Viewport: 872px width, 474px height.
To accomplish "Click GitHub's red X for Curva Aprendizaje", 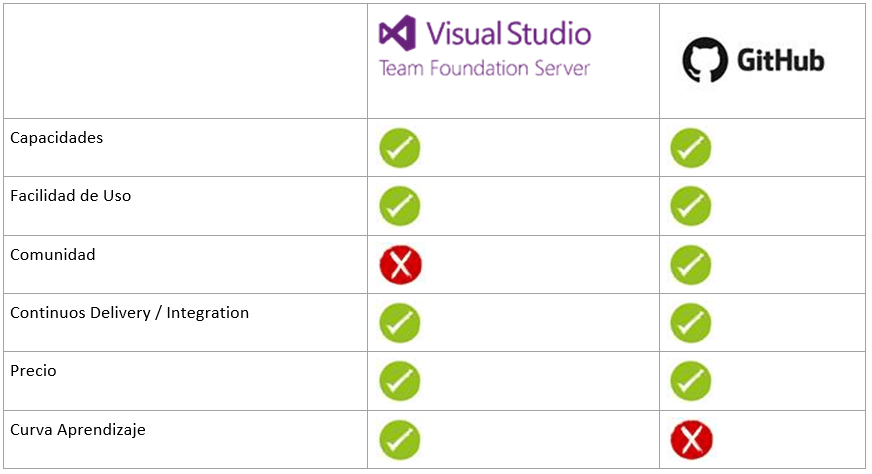I will pyautogui.click(x=691, y=440).
